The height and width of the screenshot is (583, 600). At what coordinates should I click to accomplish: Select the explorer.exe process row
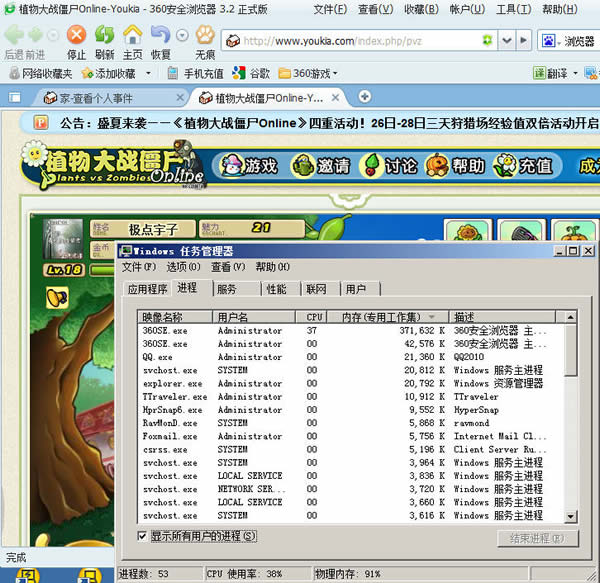(x=351, y=383)
